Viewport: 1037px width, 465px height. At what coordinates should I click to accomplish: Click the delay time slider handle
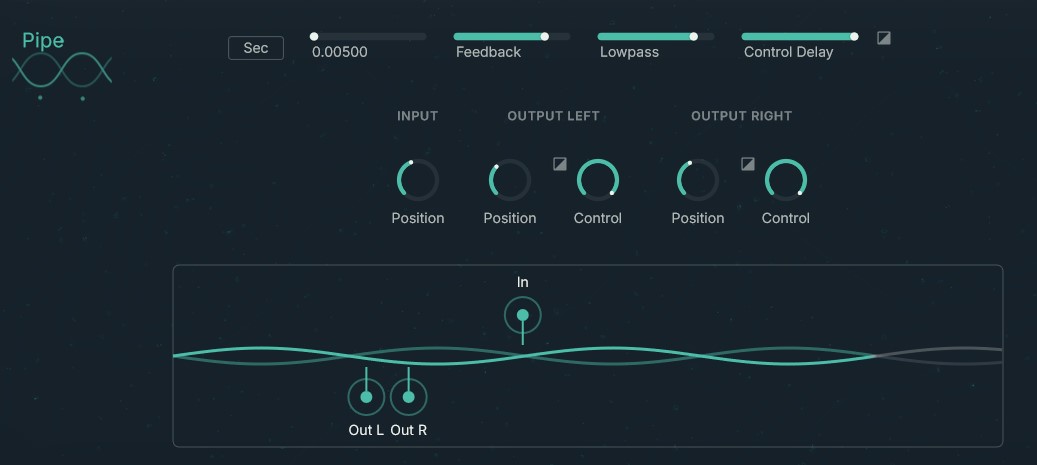coord(314,37)
